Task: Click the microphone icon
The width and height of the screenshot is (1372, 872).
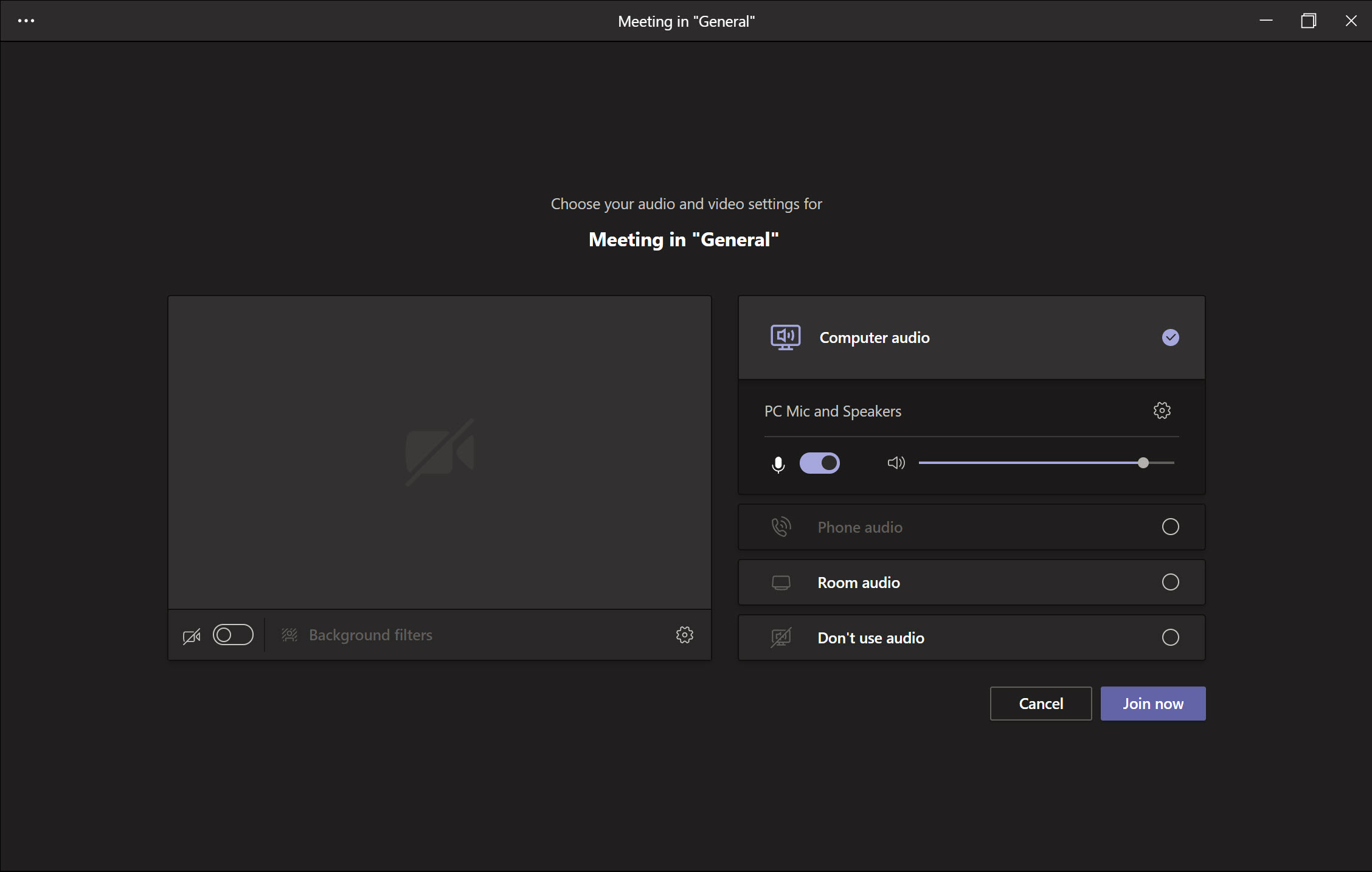Action: 779,462
